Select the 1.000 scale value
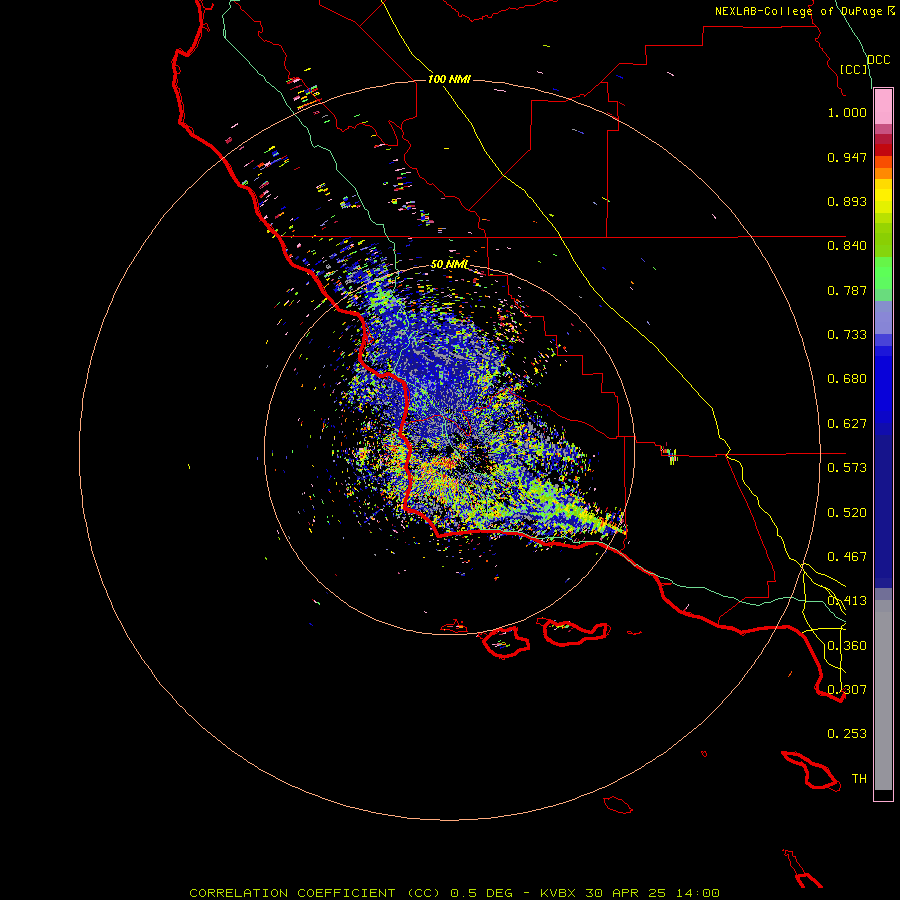 (847, 112)
